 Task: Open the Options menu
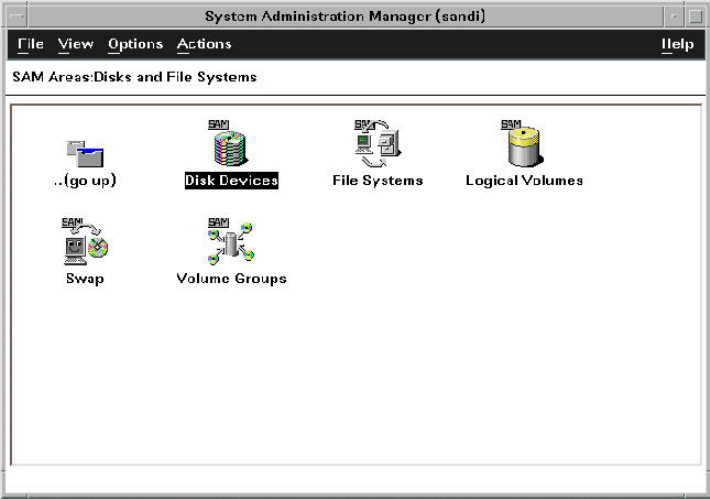135,44
